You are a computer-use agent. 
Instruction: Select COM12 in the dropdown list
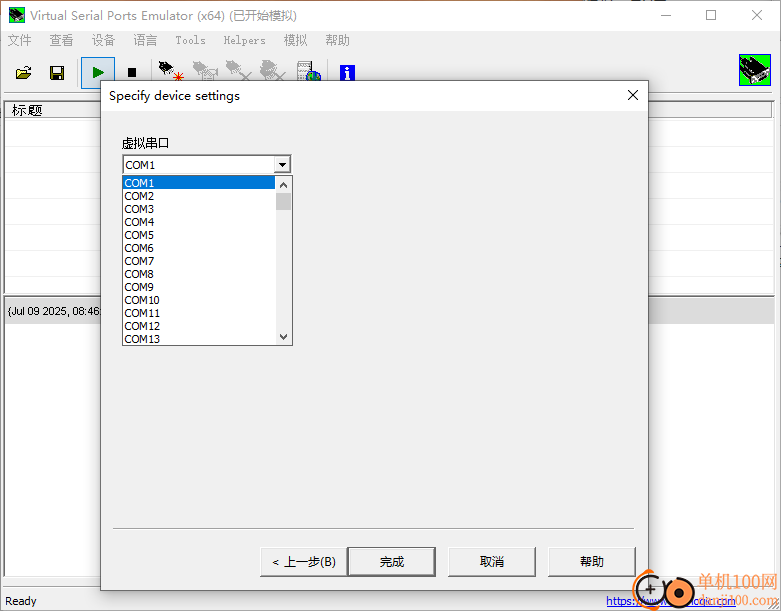pyautogui.click(x=199, y=326)
